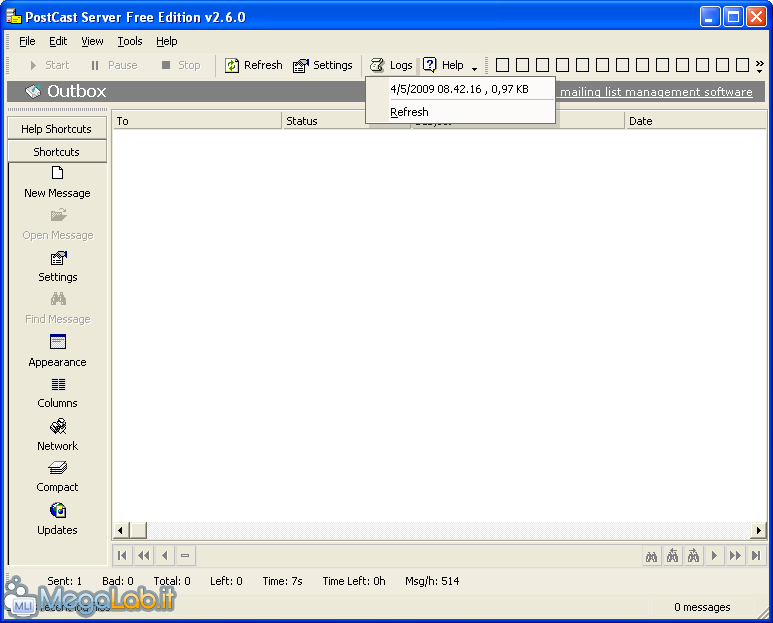Open the Network shortcut
Viewport: 773px width, 623px height.
coord(57,427)
